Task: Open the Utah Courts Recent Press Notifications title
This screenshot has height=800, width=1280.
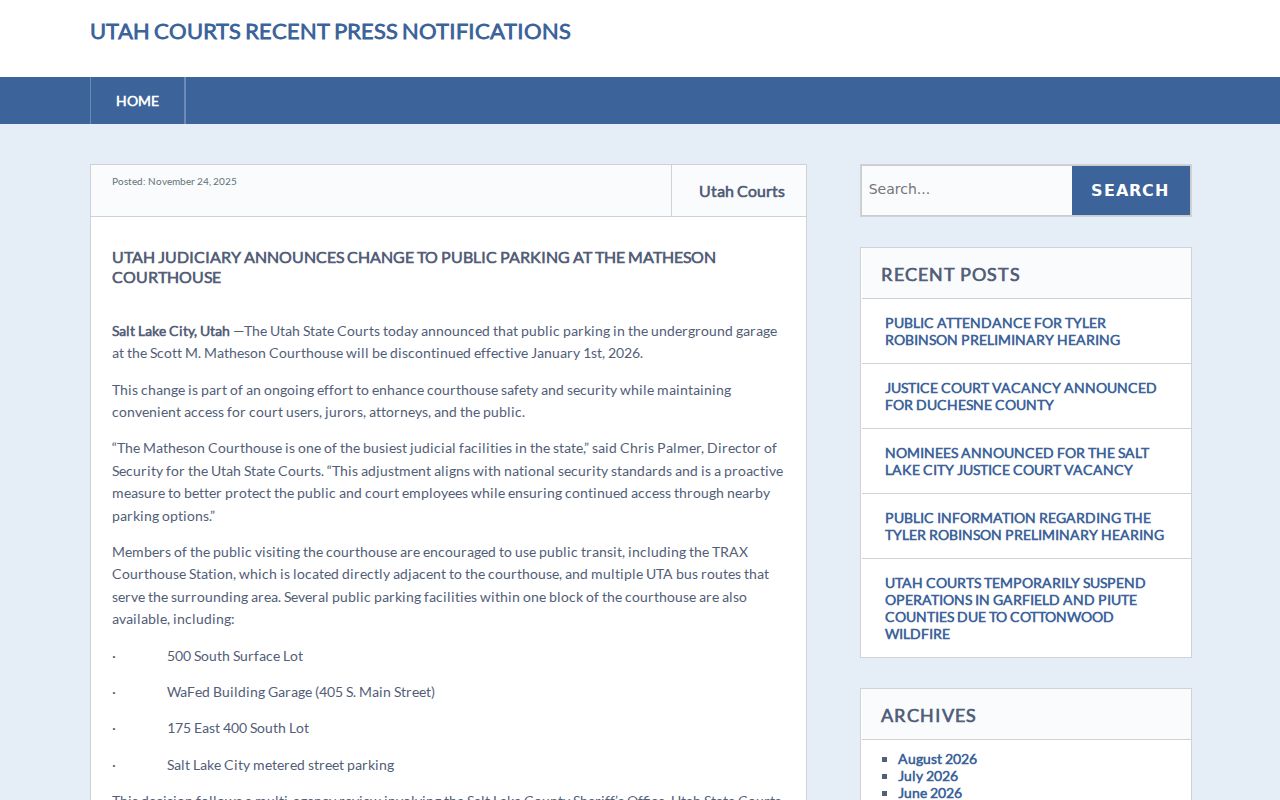Action: click(x=330, y=31)
